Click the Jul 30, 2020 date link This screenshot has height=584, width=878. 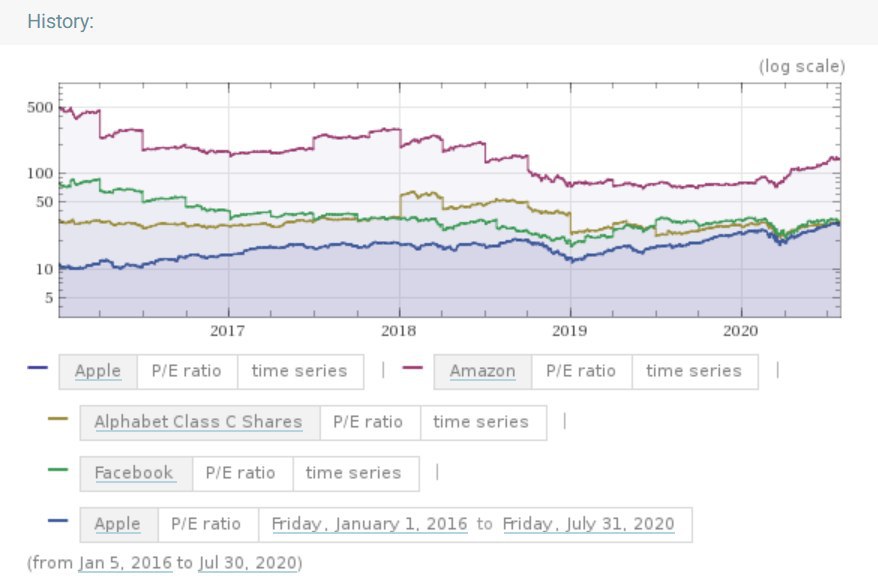[x=247, y=563]
